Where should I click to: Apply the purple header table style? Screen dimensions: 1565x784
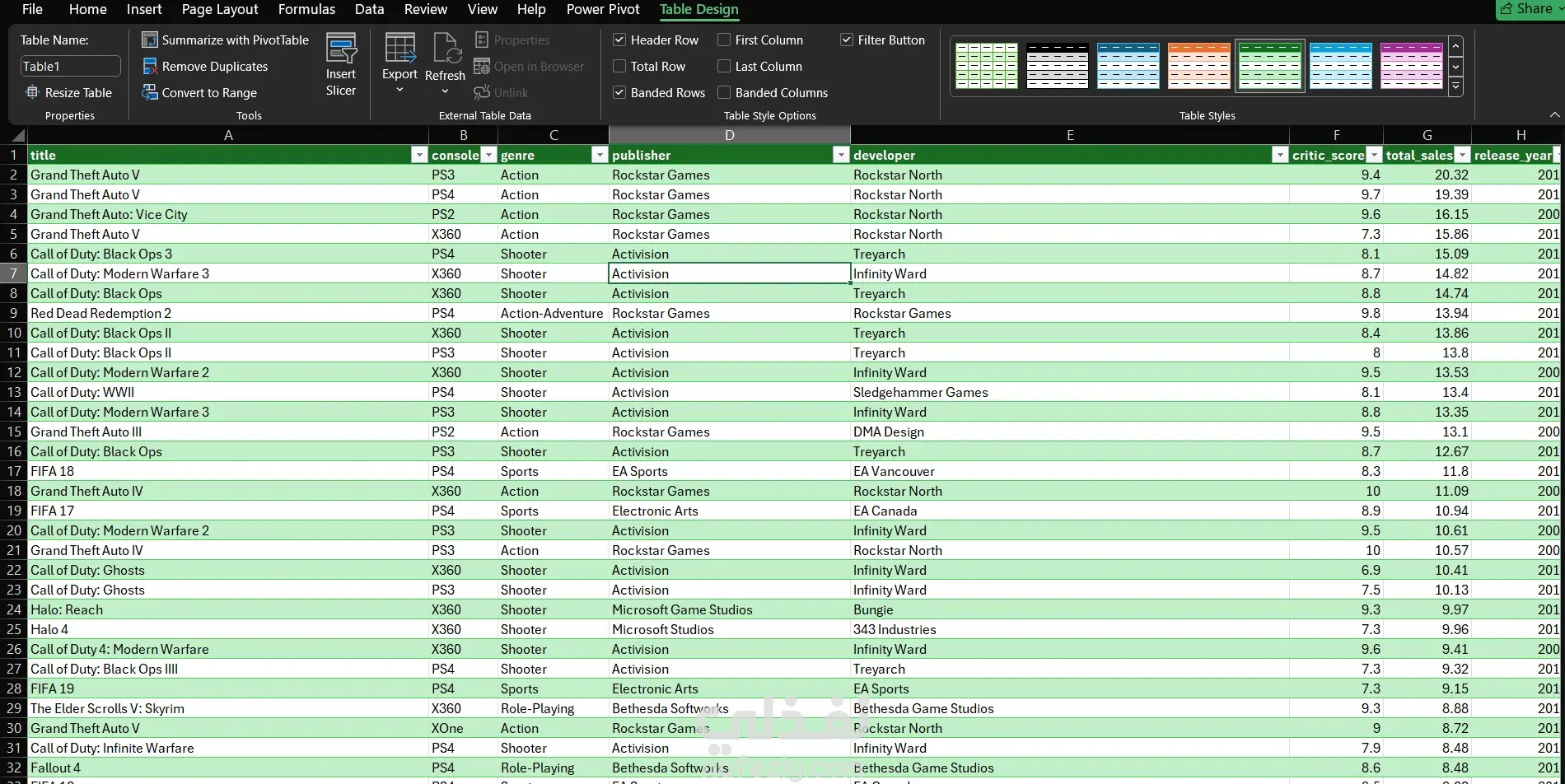pos(1412,66)
